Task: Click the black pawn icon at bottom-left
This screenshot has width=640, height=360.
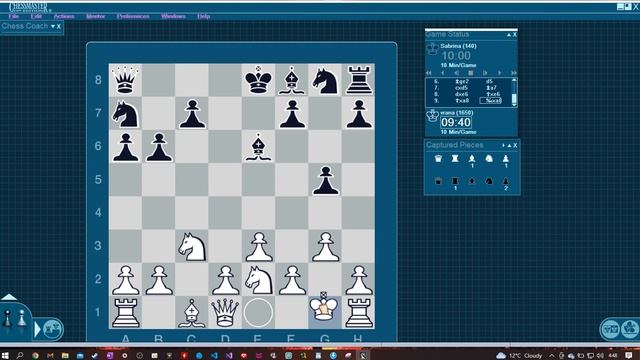Action: pos(7,318)
